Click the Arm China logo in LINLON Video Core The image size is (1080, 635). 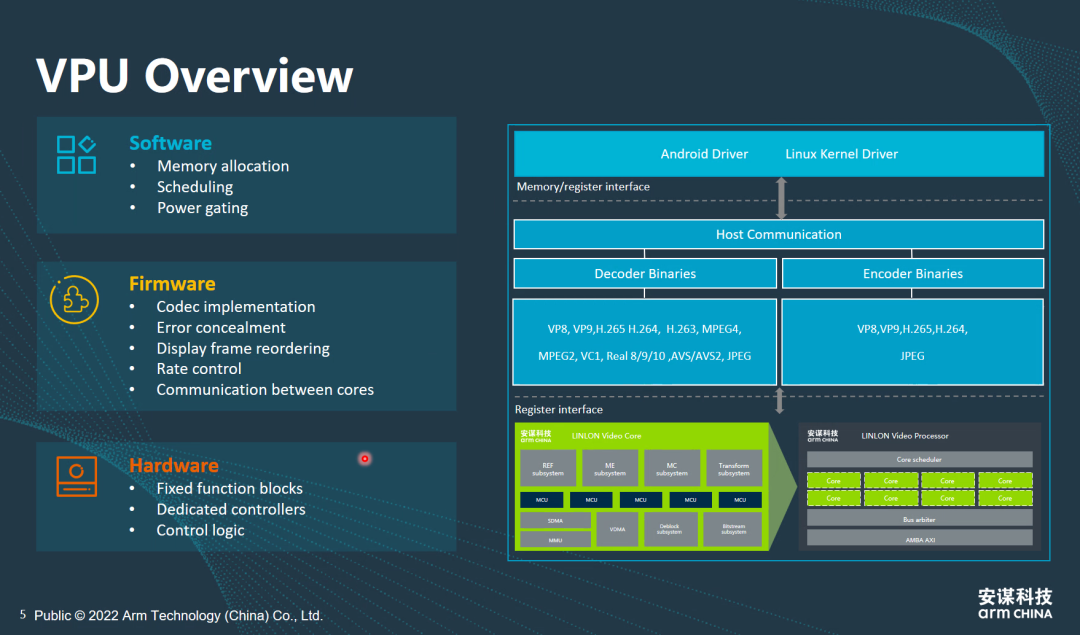tap(536, 436)
